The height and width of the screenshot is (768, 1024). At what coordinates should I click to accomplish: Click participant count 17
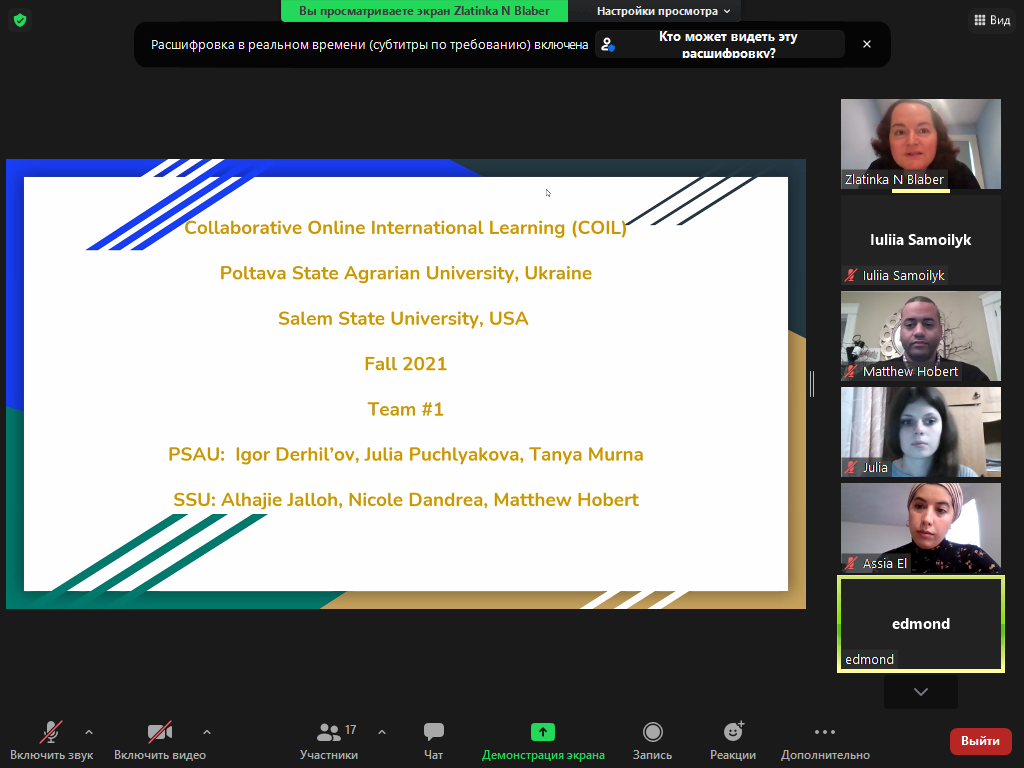[351, 729]
